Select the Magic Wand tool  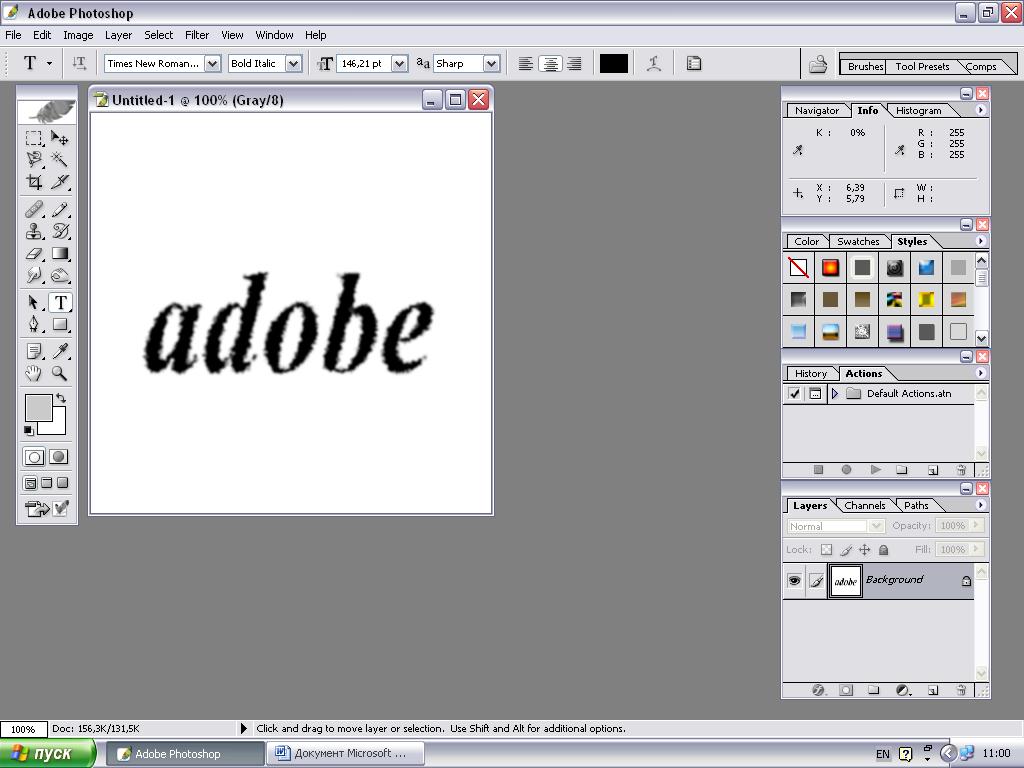point(59,160)
